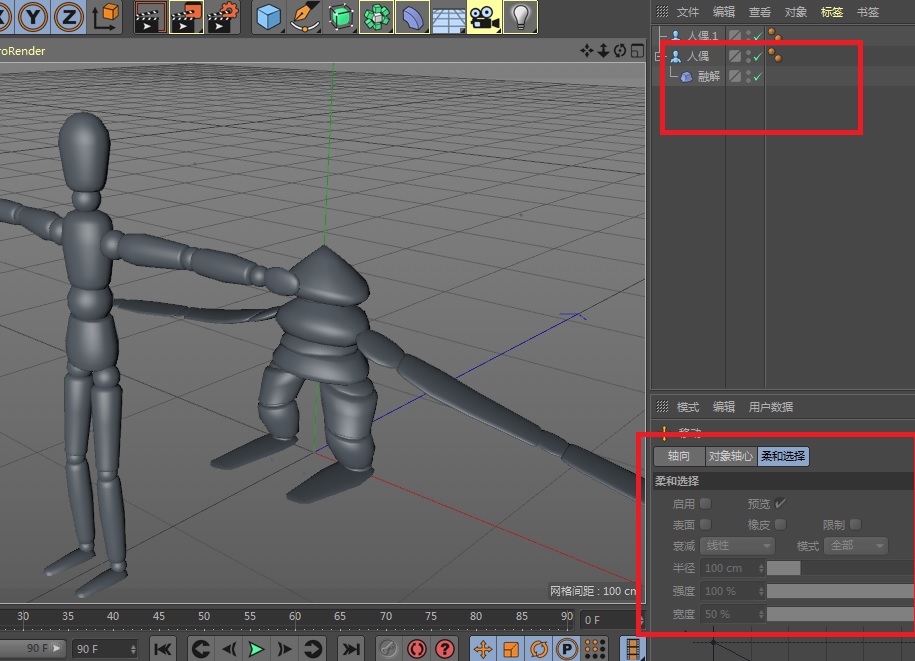The width and height of the screenshot is (915, 661).
Task: Open Attribute Manager Edit menu 编辑
Action: 724,407
